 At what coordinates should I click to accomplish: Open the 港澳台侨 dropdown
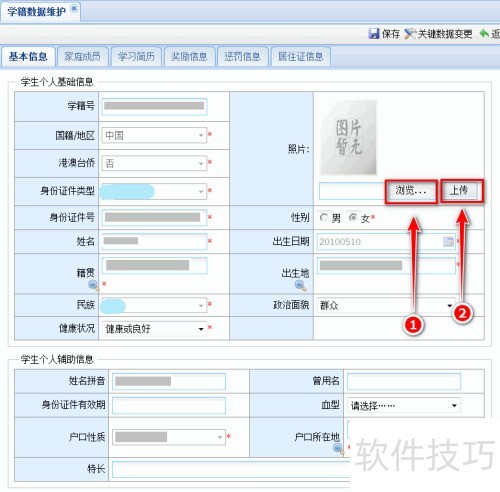(x=154, y=163)
